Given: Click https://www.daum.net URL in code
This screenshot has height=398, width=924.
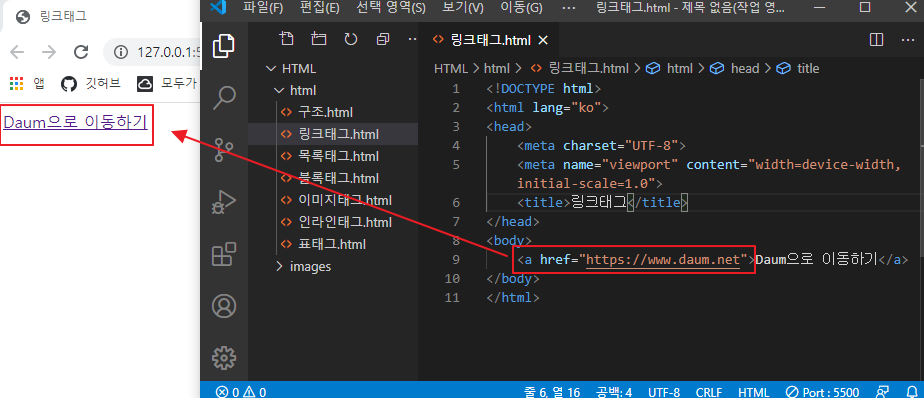Looking at the screenshot, I should tap(663, 259).
